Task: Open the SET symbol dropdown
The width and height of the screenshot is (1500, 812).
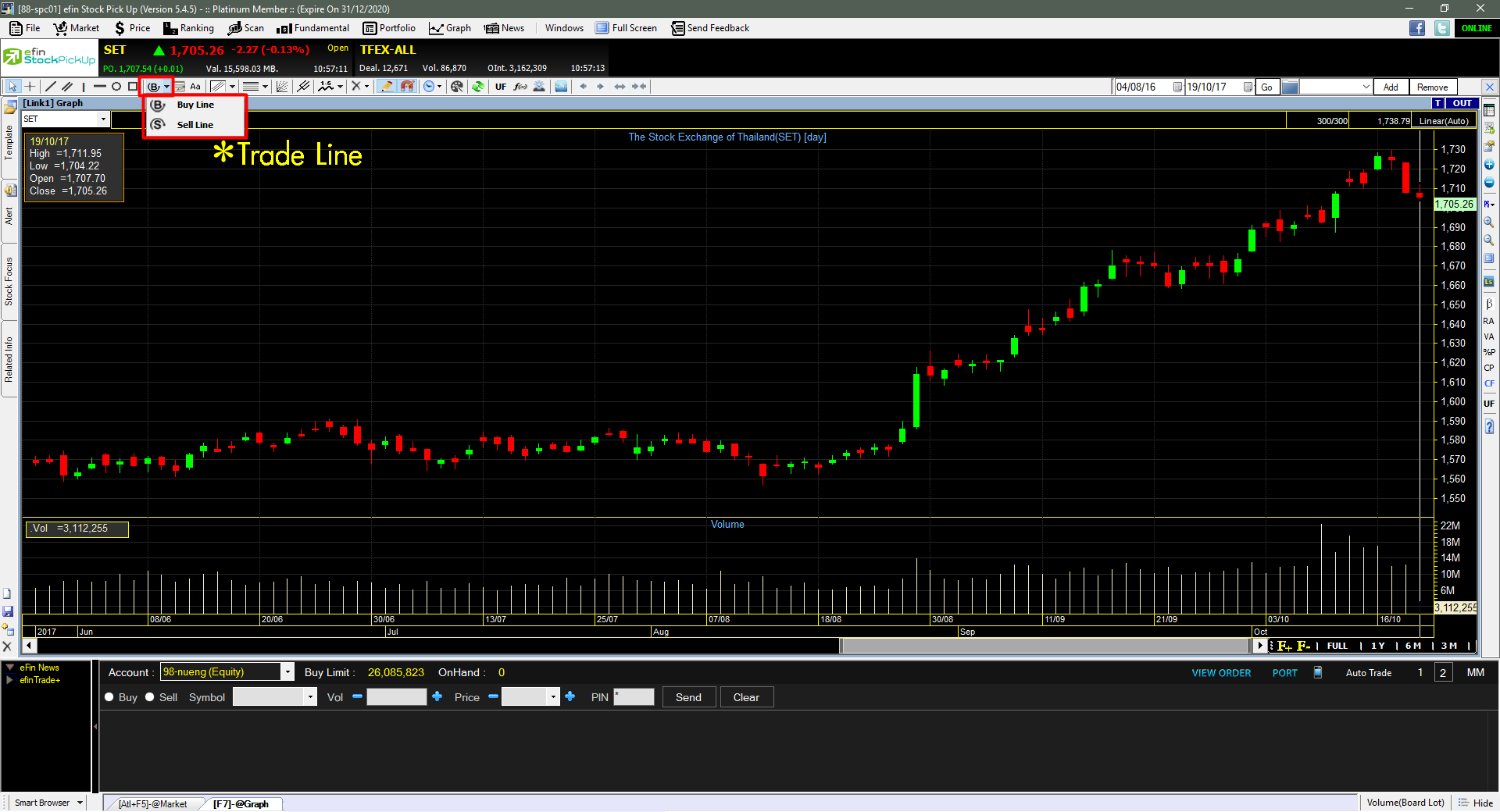Action: [103, 119]
